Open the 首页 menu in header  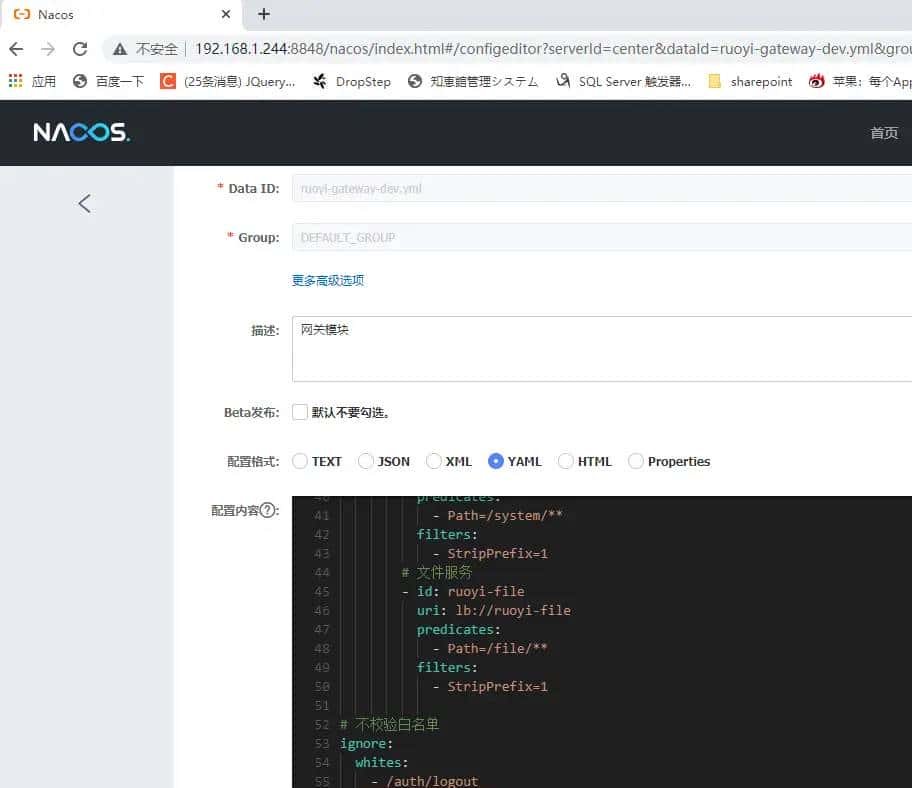pos(884,133)
